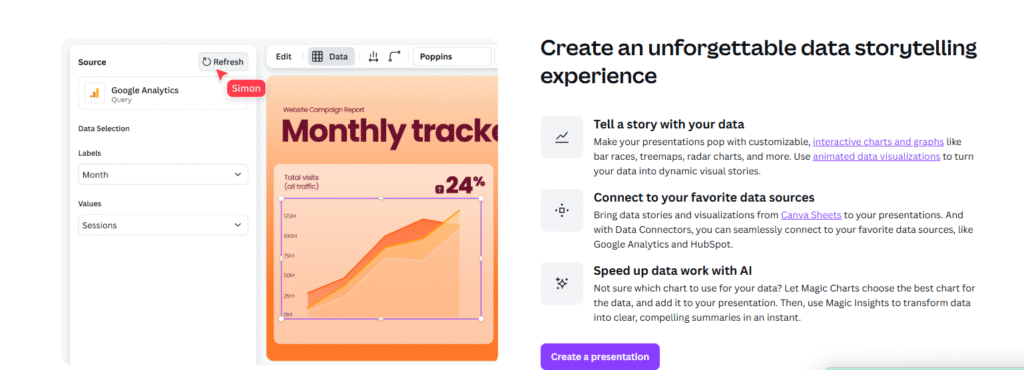Open the interactive charts and graphs link
The width and height of the screenshot is (1024, 370).
878,142
